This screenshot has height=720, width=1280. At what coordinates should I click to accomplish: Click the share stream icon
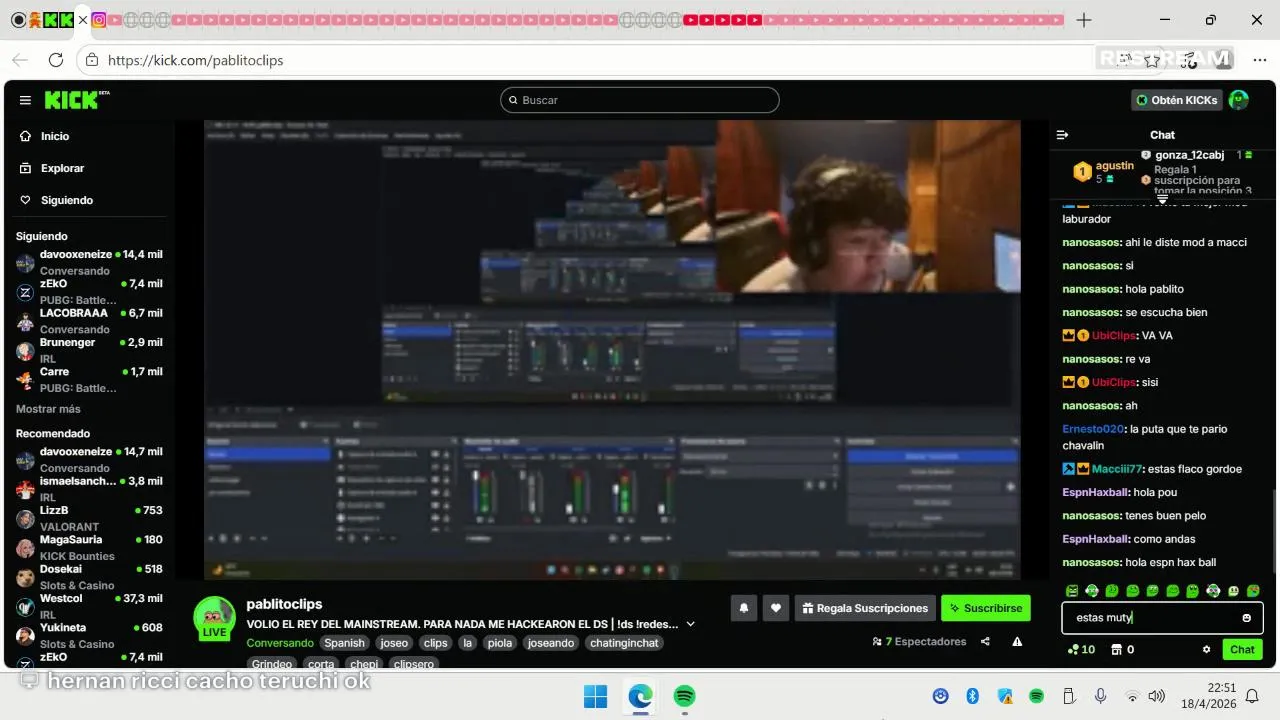[986, 642]
